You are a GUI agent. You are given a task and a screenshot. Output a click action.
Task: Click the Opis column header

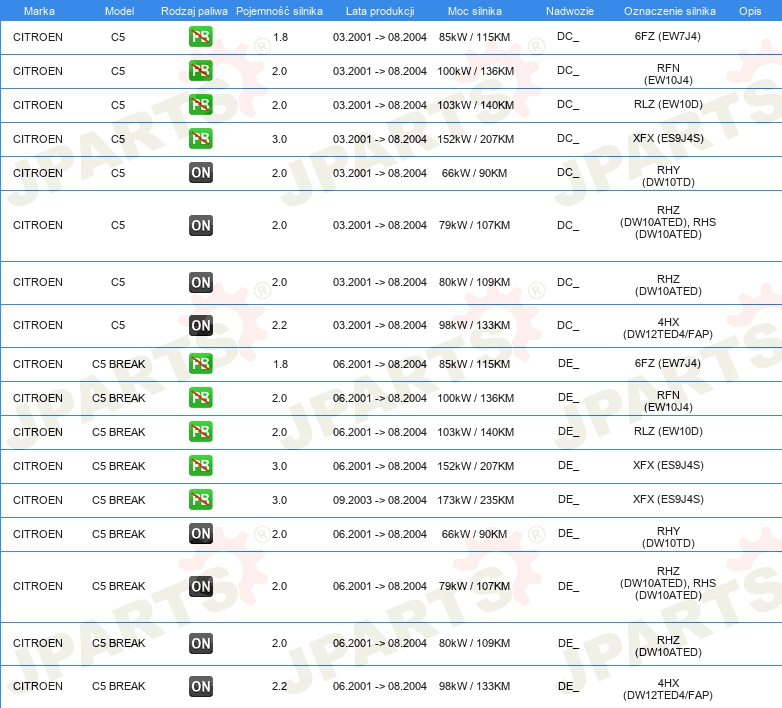[750, 11]
